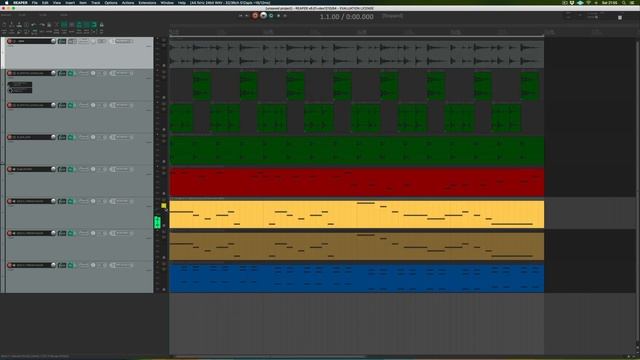Screen dimensions: 640x360
Task: Open FX button on brown item track
Action: 62,233
